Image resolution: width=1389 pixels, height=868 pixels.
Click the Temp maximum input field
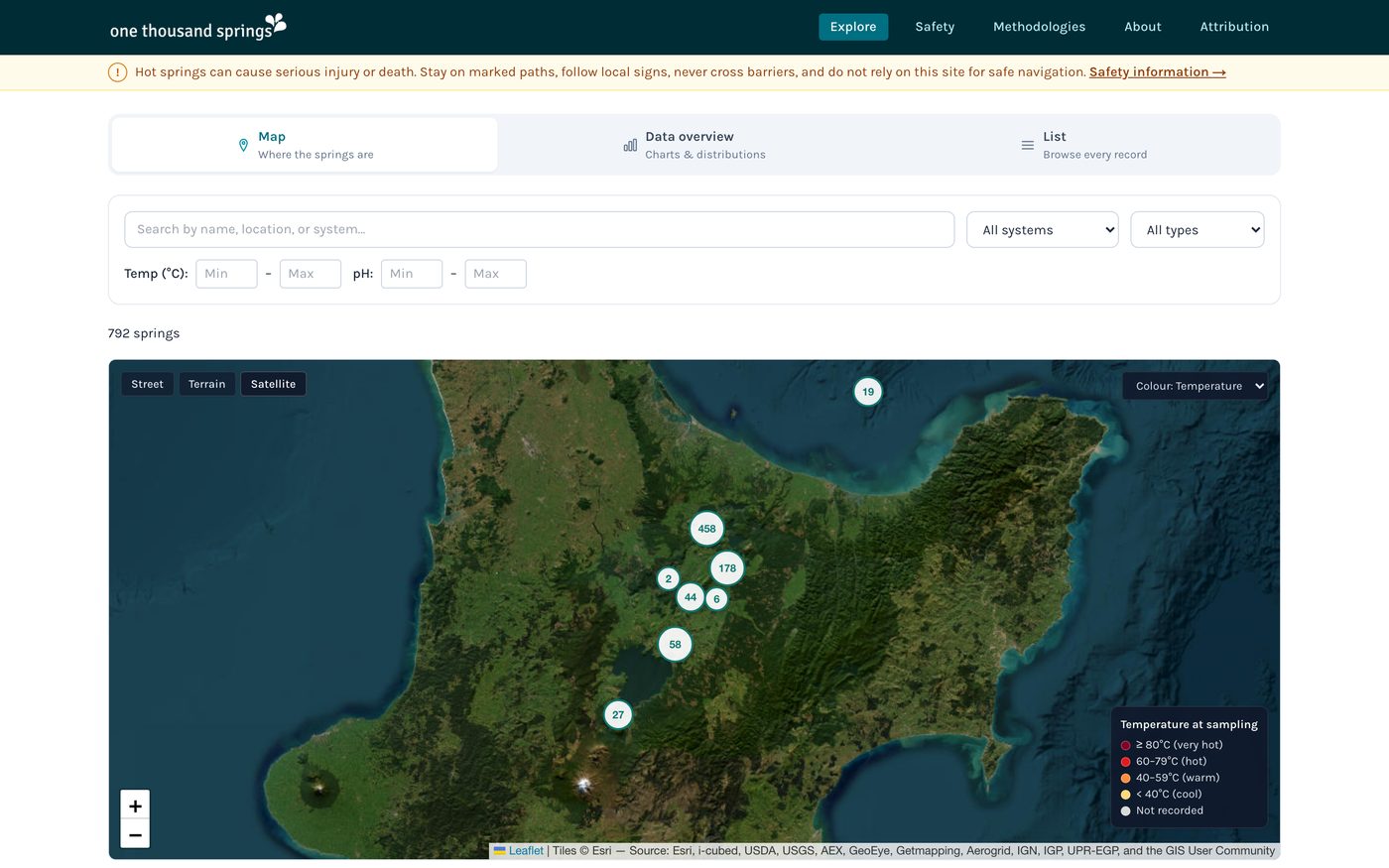[x=311, y=274]
